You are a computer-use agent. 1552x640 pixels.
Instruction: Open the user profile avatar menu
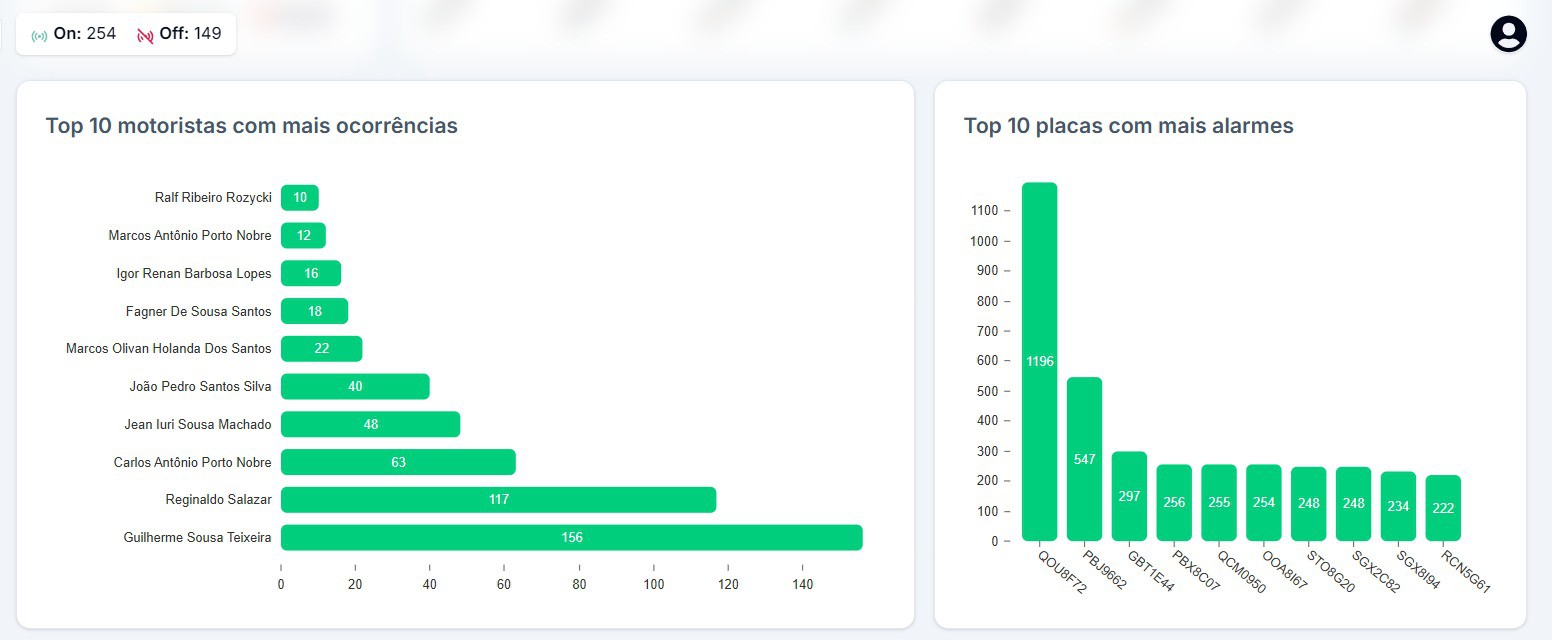(x=1508, y=34)
